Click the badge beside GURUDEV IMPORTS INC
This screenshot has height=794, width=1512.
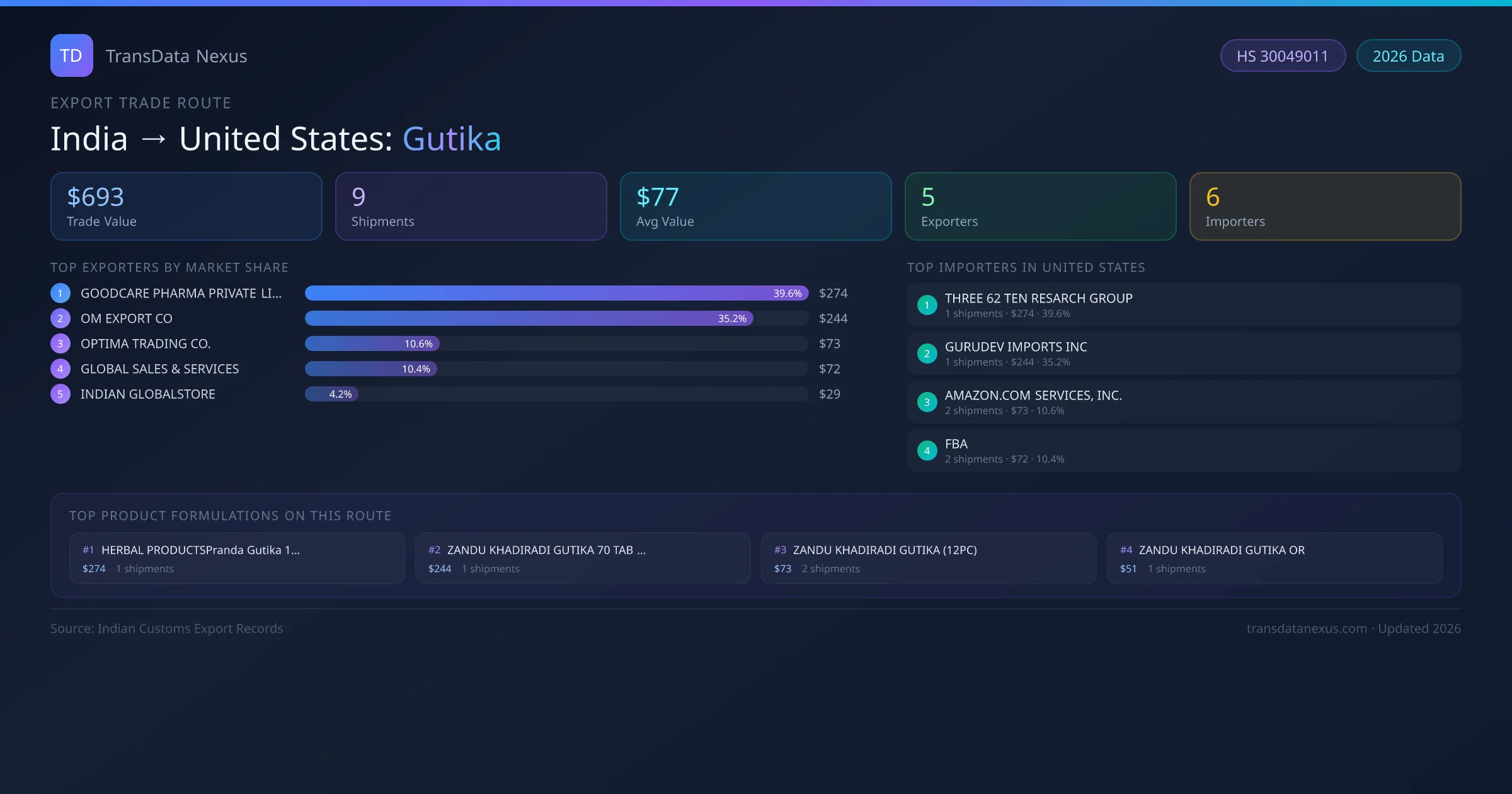click(x=927, y=354)
